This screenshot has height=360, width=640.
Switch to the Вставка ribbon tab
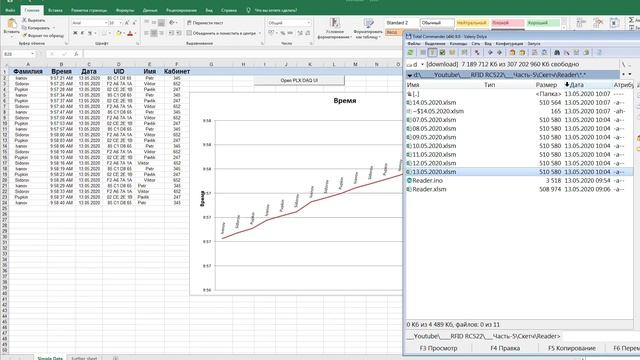[56, 10]
